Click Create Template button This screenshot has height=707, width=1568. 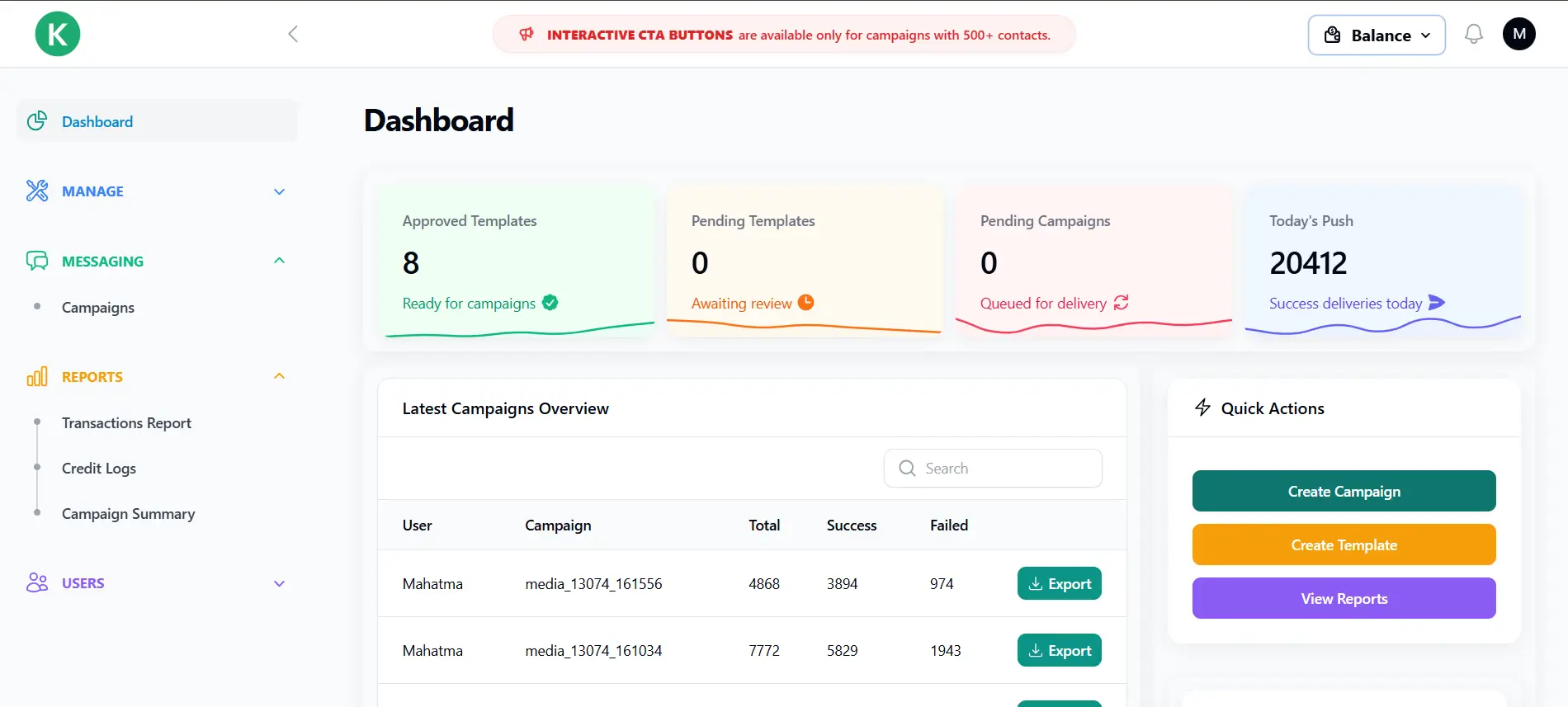tap(1344, 544)
